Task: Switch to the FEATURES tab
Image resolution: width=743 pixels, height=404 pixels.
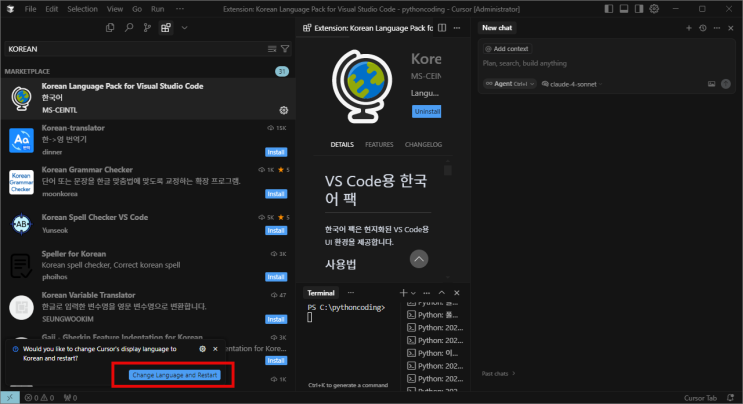Action: [x=379, y=144]
